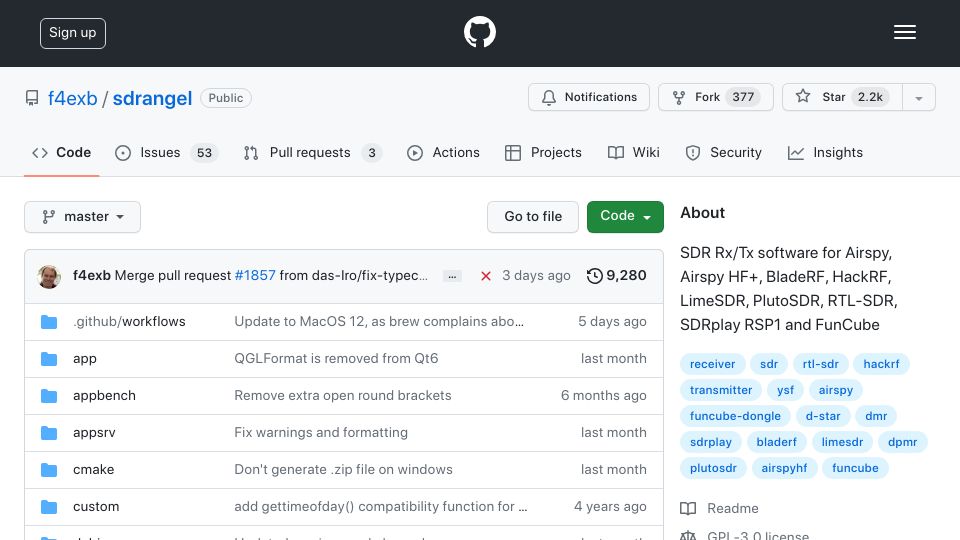Click the failed status red X icon
Screen dimensions: 960x540
pyautogui.click(x=486, y=276)
